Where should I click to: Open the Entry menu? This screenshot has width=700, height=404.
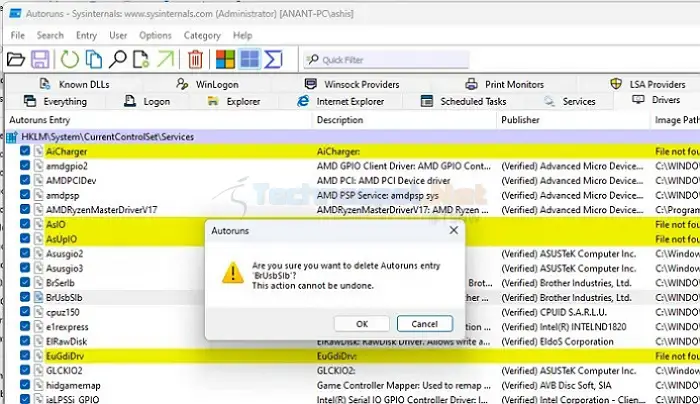(86, 35)
